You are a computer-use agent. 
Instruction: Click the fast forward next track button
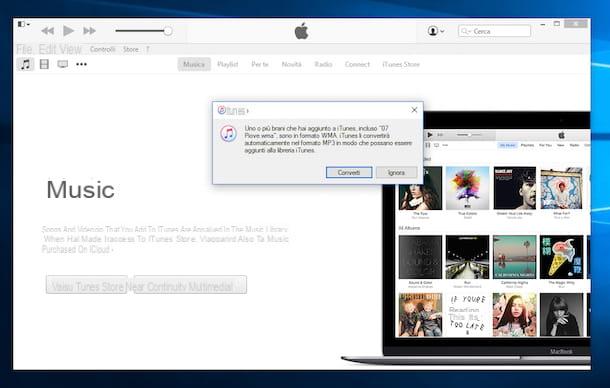click(89, 31)
